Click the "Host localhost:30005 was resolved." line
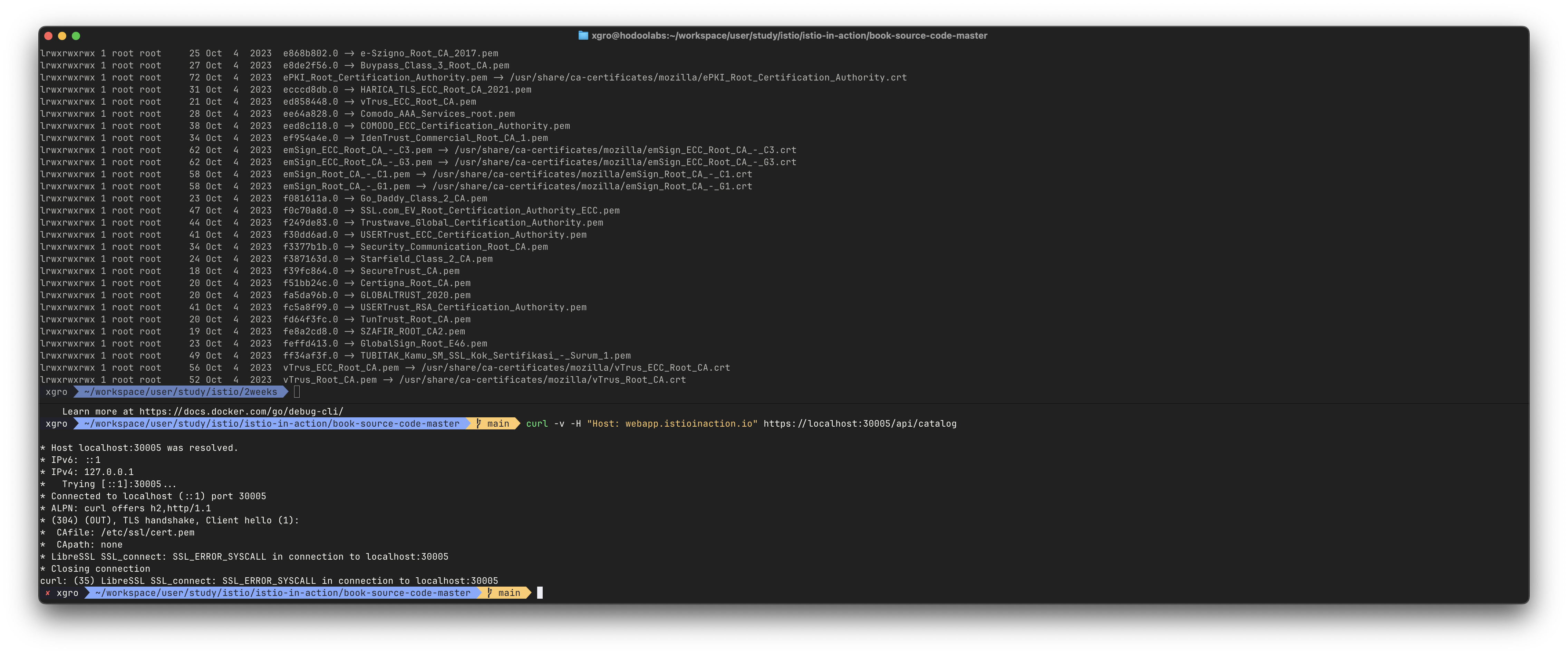The height and width of the screenshot is (655, 1568). click(139, 448)
